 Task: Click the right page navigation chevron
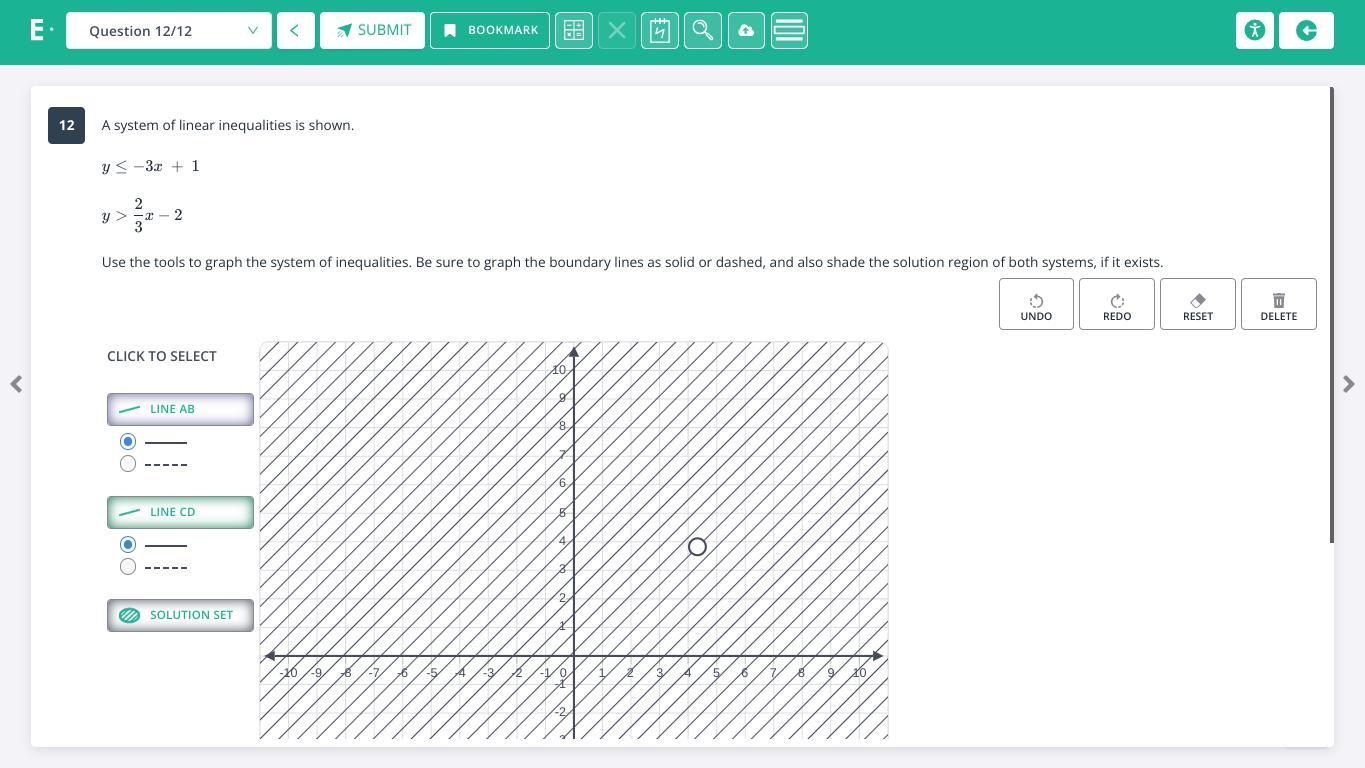[x=1349, y=384]
